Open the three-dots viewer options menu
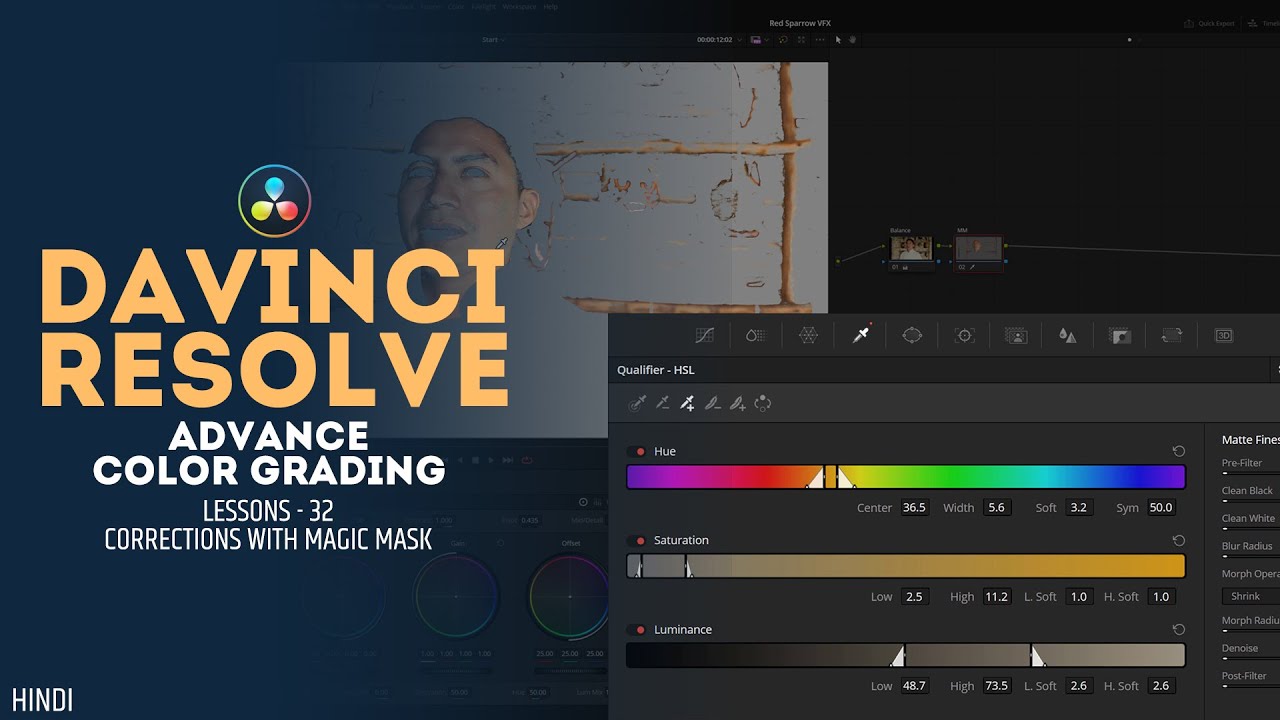Viewport: 1280px width, 720px height. point(820,39)
